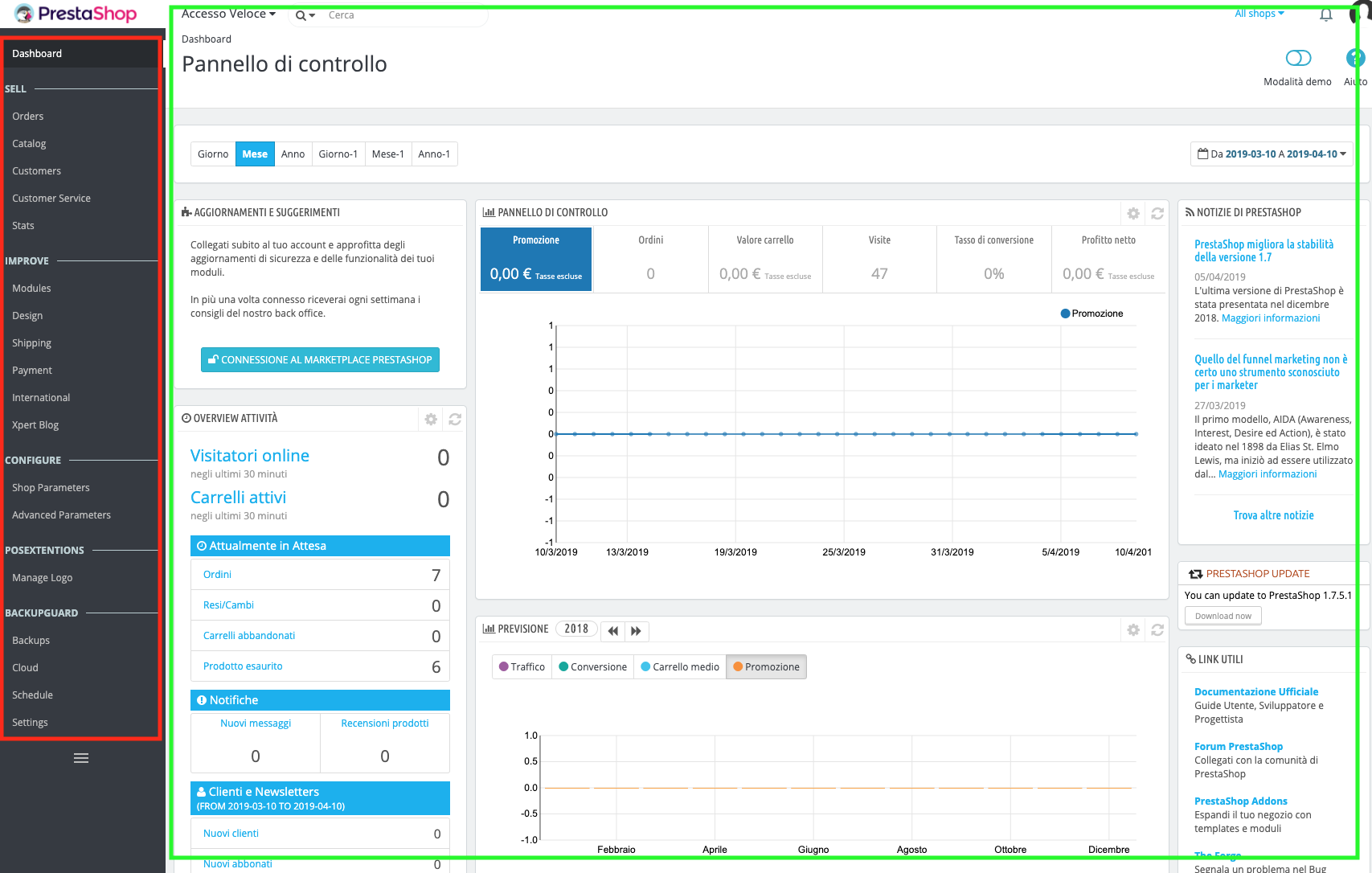This screenshot has width=1372, height=873.
Task: Open Trova altre notizie link
Action: click(1274, 515)
